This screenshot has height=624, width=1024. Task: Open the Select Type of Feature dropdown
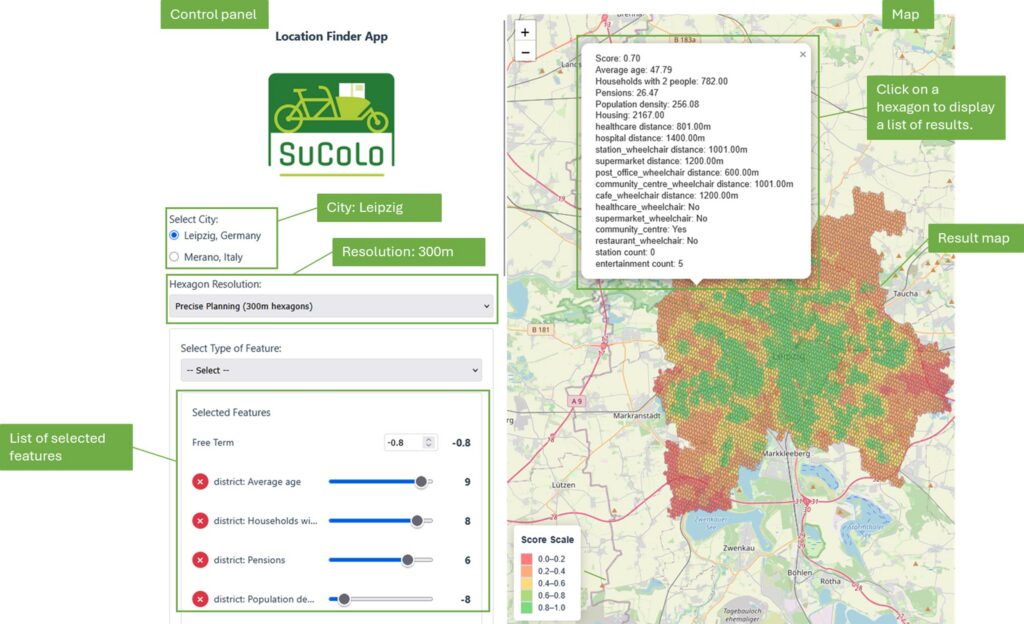(330, 370)
